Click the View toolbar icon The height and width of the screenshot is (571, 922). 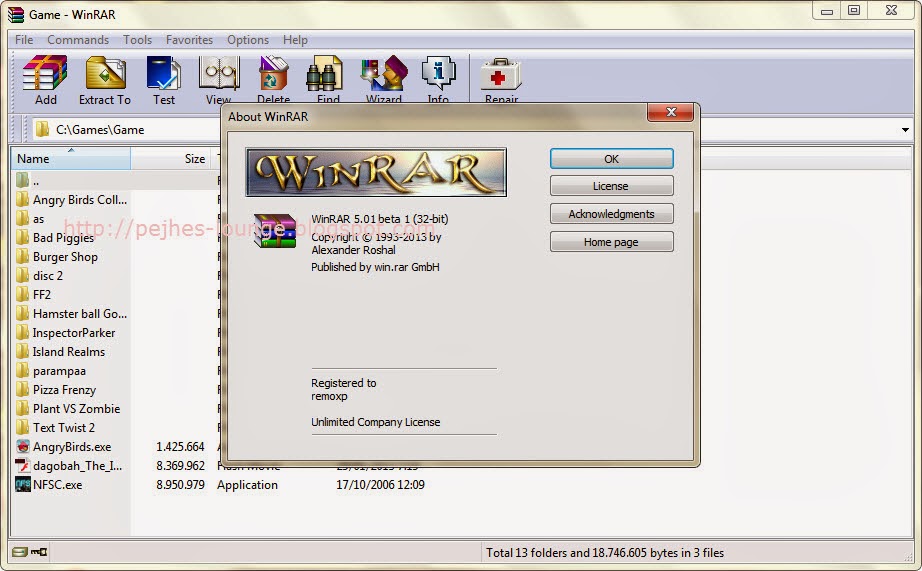tap(219, 73)
